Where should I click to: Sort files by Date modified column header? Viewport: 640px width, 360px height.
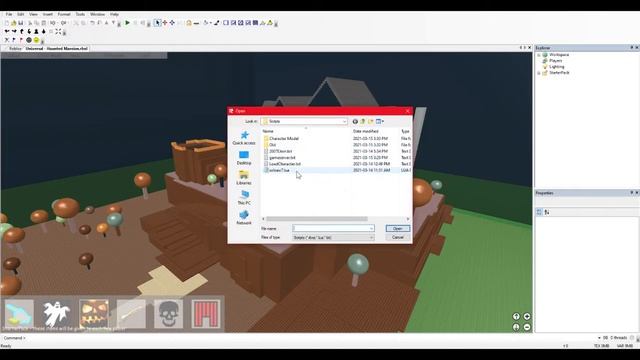365,131
